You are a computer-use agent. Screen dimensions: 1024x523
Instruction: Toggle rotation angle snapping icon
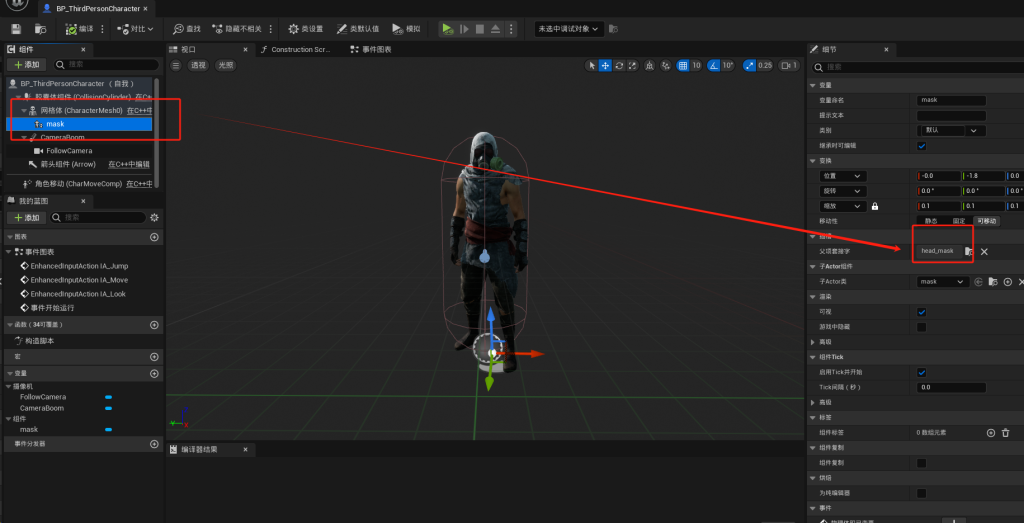click(714, 65)
